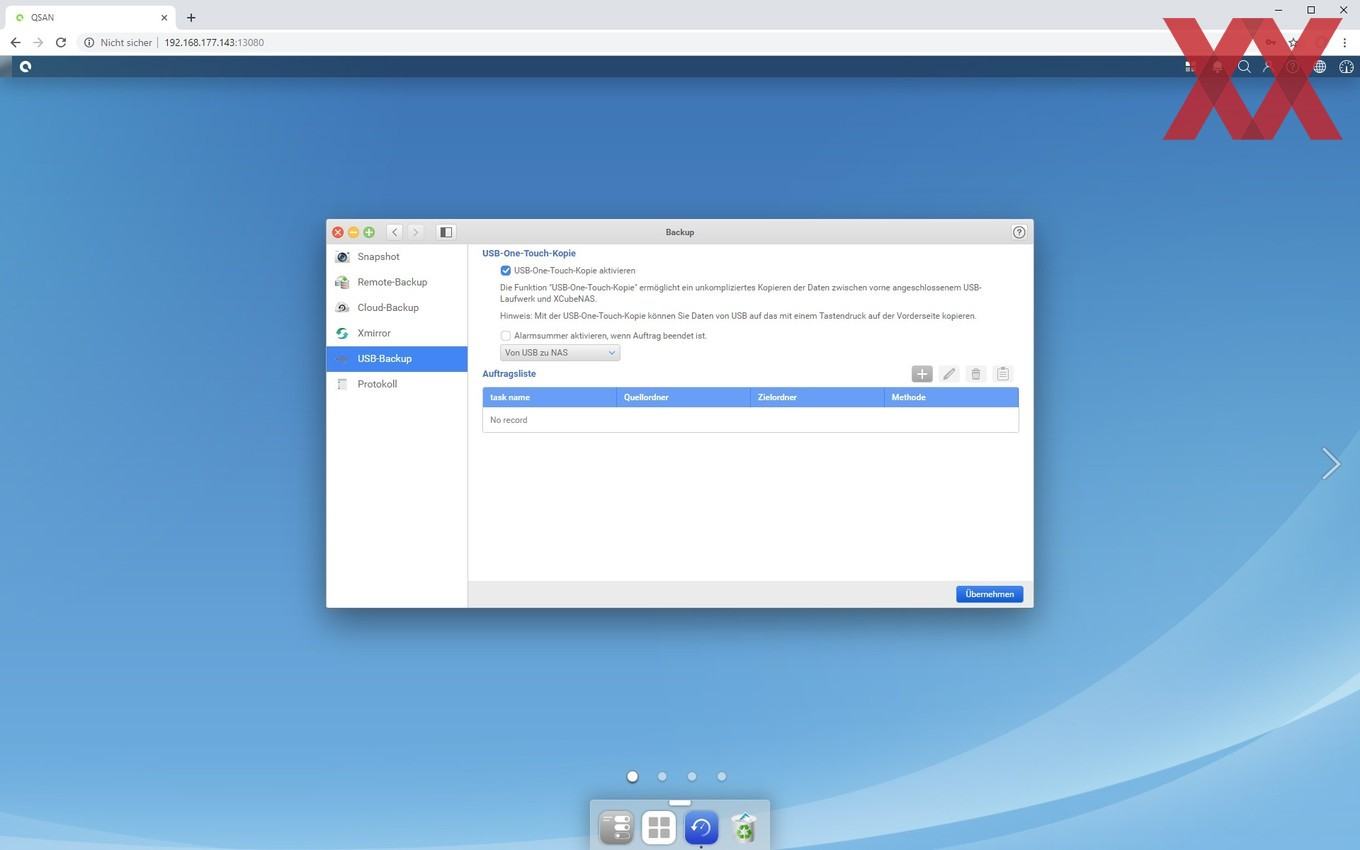This screenshot has height=850, width=1360.
Task: Switch to fourth desktop page dot
Action: tap(722, 776)
